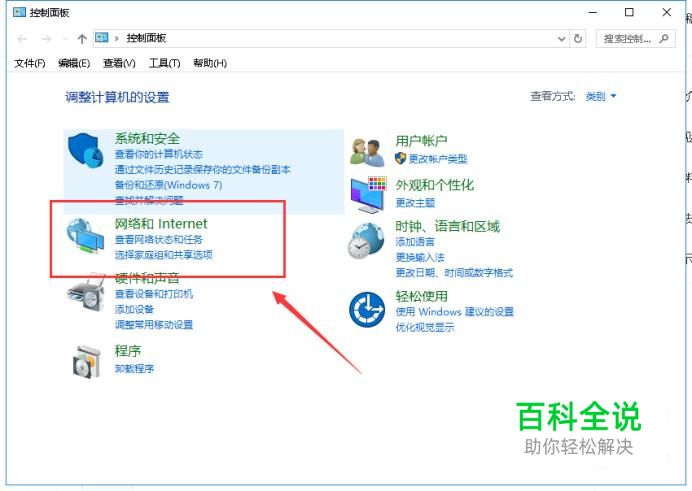The image size is (692, 491).
Task: Click the forward navigation arrow
Action: click(x=46, y=39)
